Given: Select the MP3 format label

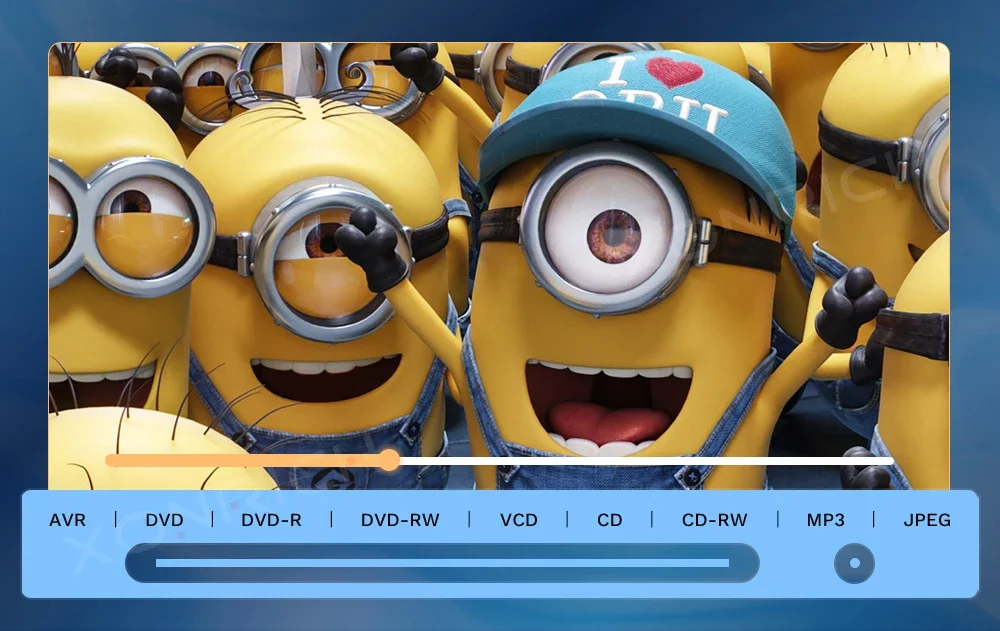Looking at the screenshot, I should (825, 520).
